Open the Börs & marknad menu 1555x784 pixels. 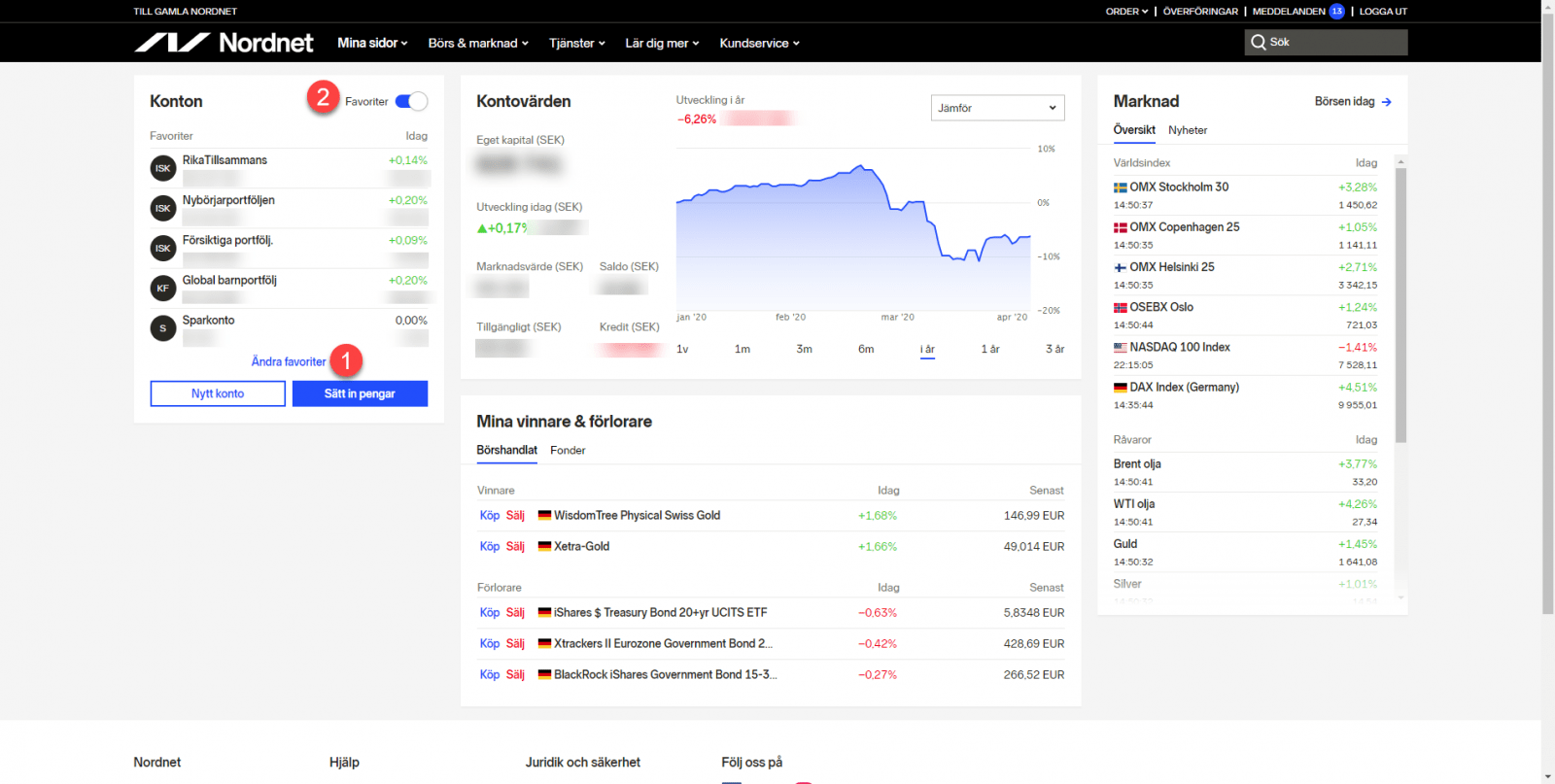(478, 44)
